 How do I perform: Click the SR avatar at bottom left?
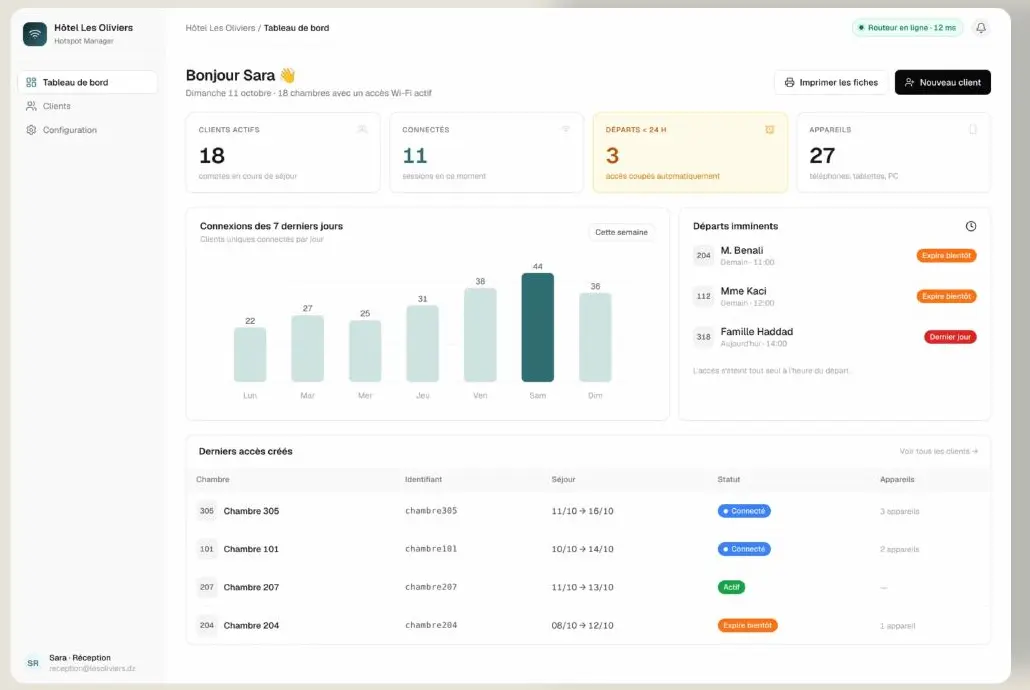coord(33,663)
